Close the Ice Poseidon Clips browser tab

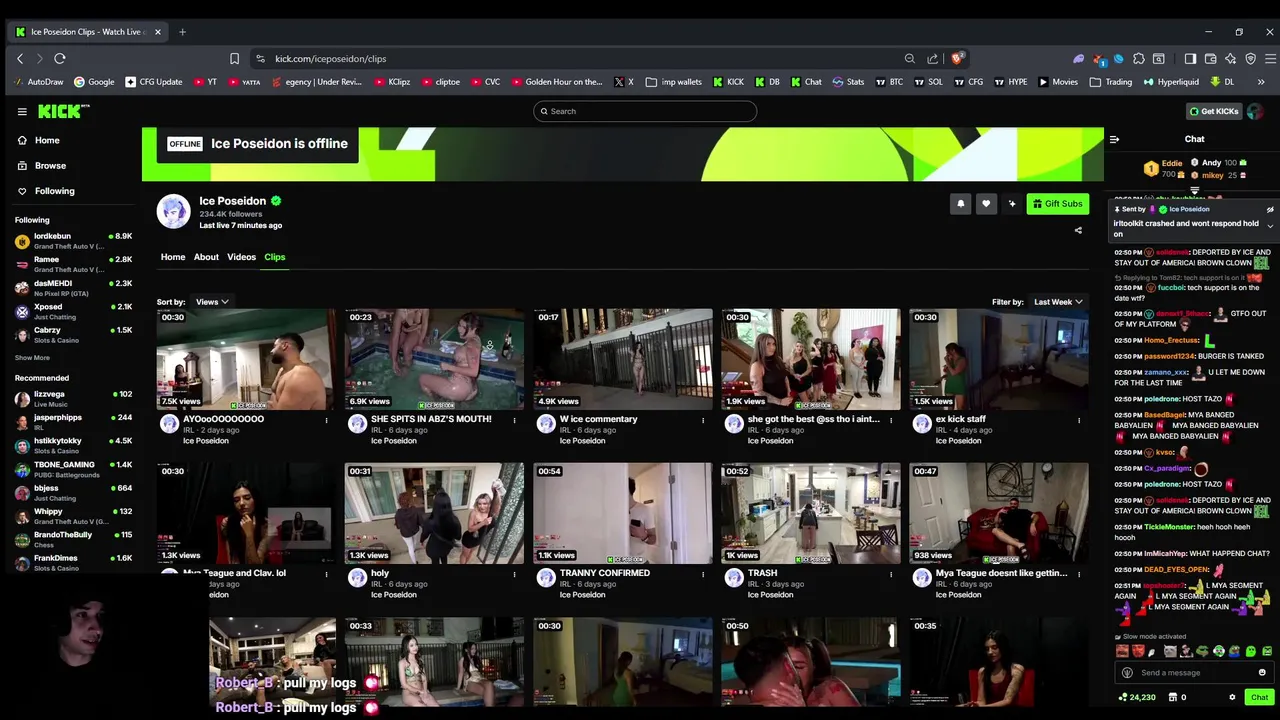tap(157, 32)
